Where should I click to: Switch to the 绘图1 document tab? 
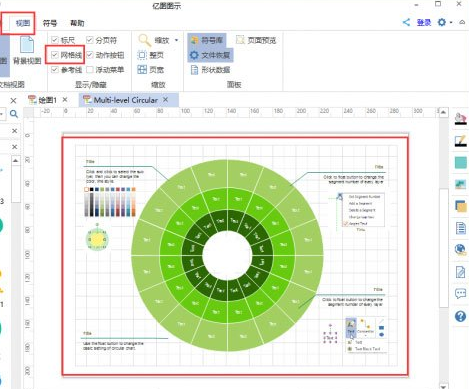coord(48,100)
